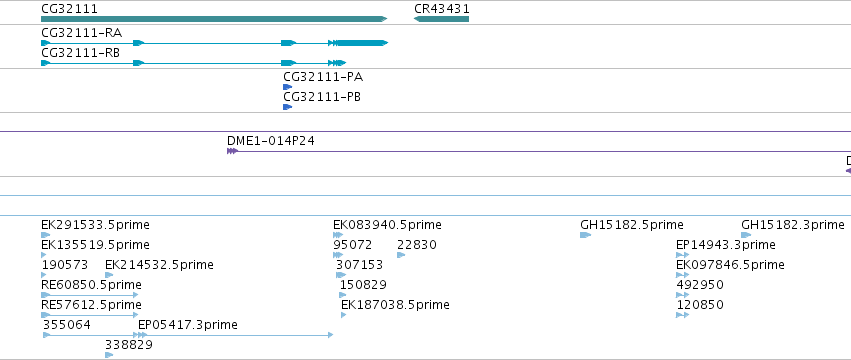
Task: Select the EK083940.5prime EST arrow
Action: (338, 235)
